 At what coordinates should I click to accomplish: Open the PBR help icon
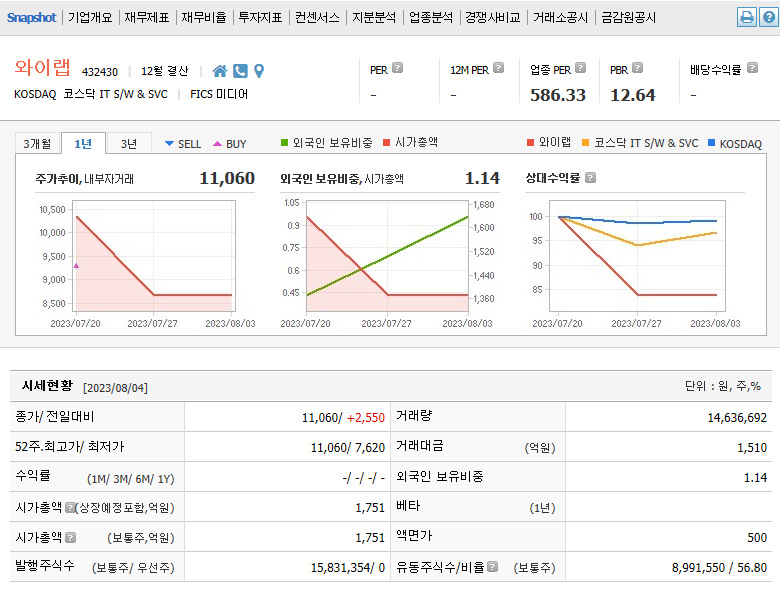pos(638,68)
